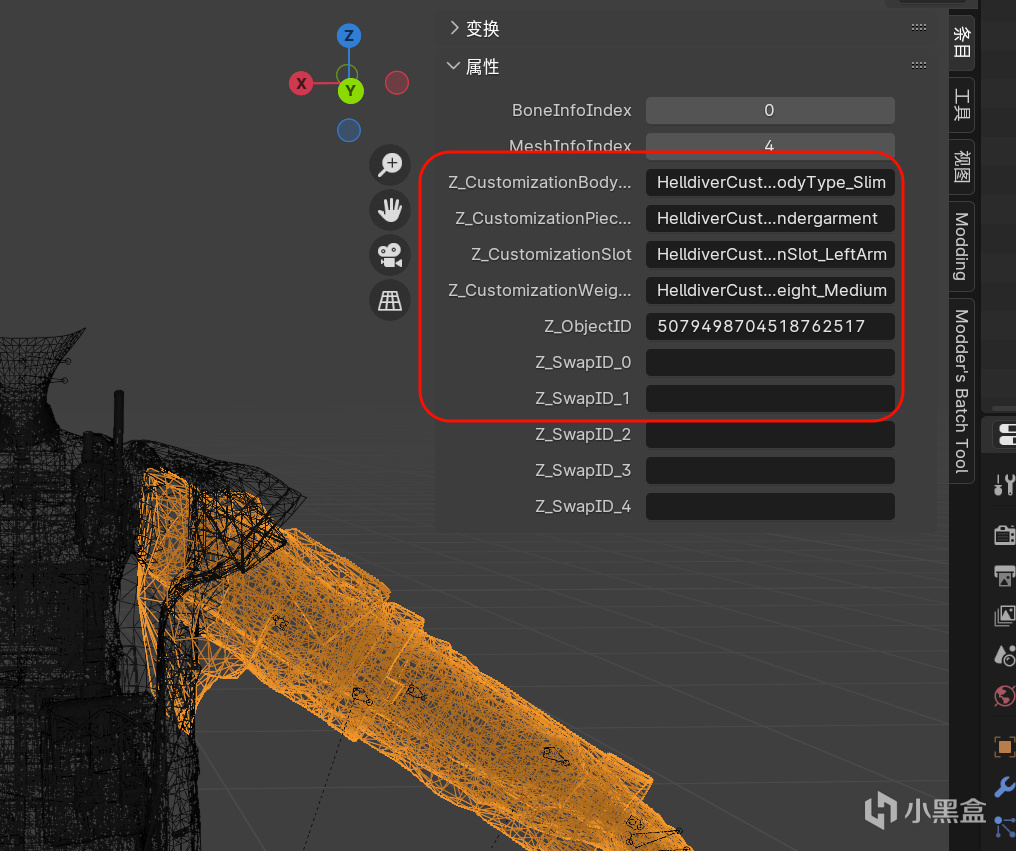1016x851 pixels.
Task: Click the pan view hand icon
Action: coord(390,210)
